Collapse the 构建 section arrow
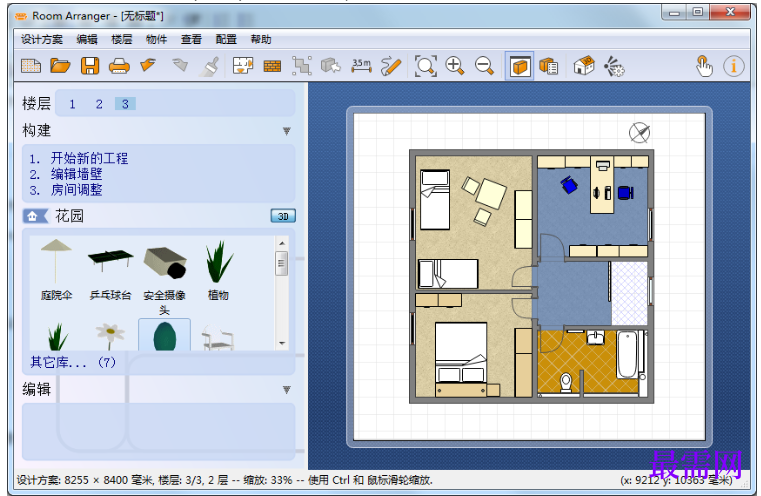 [287, 131]
